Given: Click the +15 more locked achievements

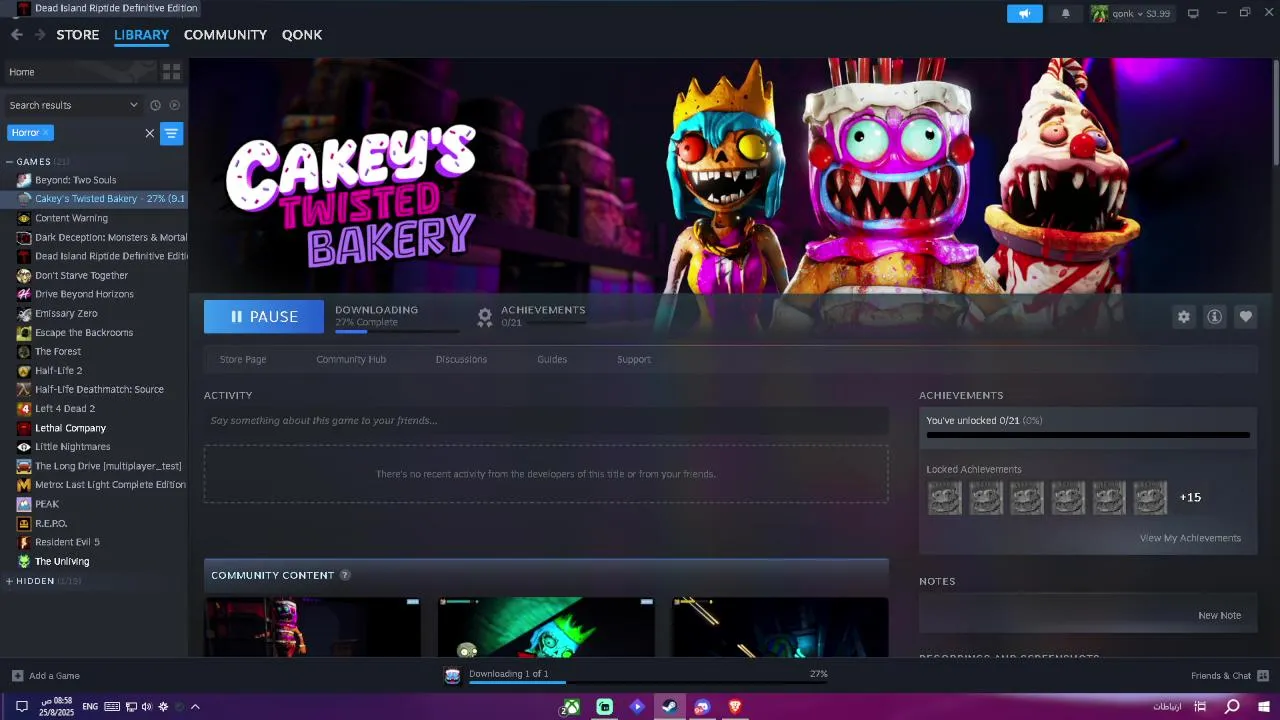Looking at the screenshot, I should 1190,497.
